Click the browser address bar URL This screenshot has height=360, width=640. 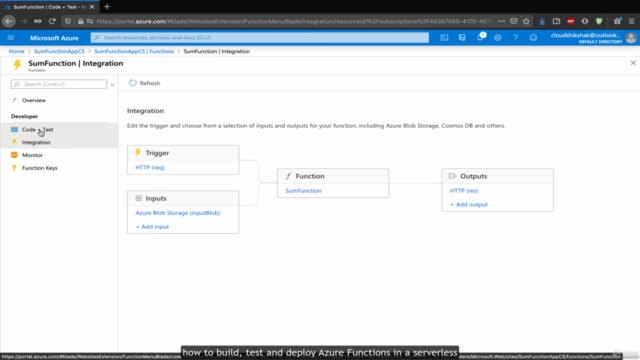(x=294, y=21)
